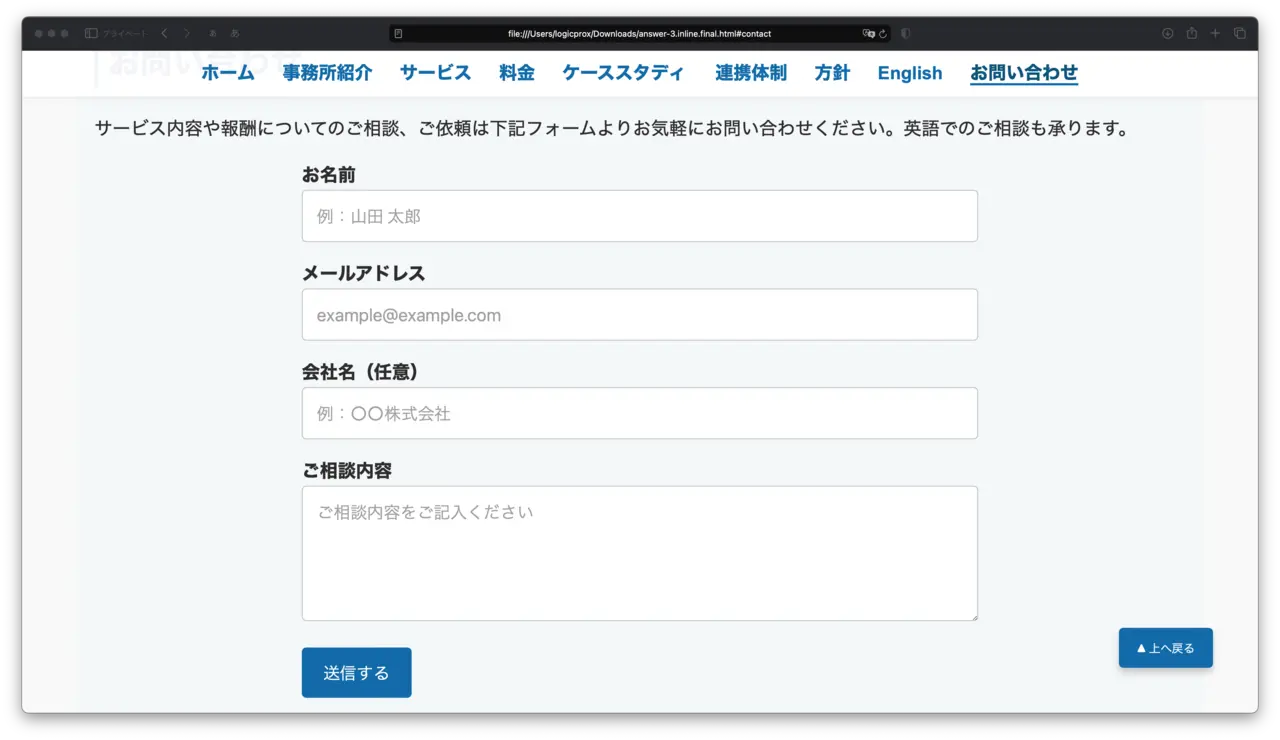The width and height of the screenshot is (1280, 740).
Task: Open a new tab with plus icon
Action: coord(1215,33)
